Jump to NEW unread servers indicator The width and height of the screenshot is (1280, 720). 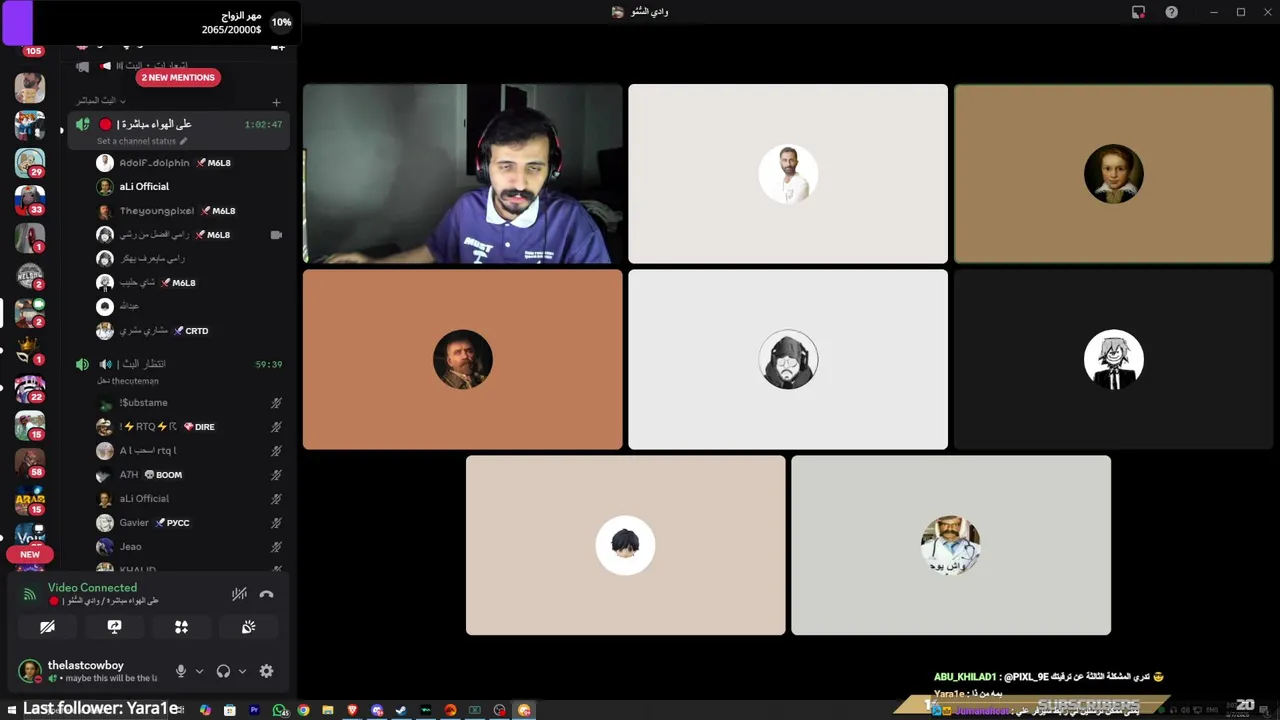pyautogui.click(x=30, y=554)
